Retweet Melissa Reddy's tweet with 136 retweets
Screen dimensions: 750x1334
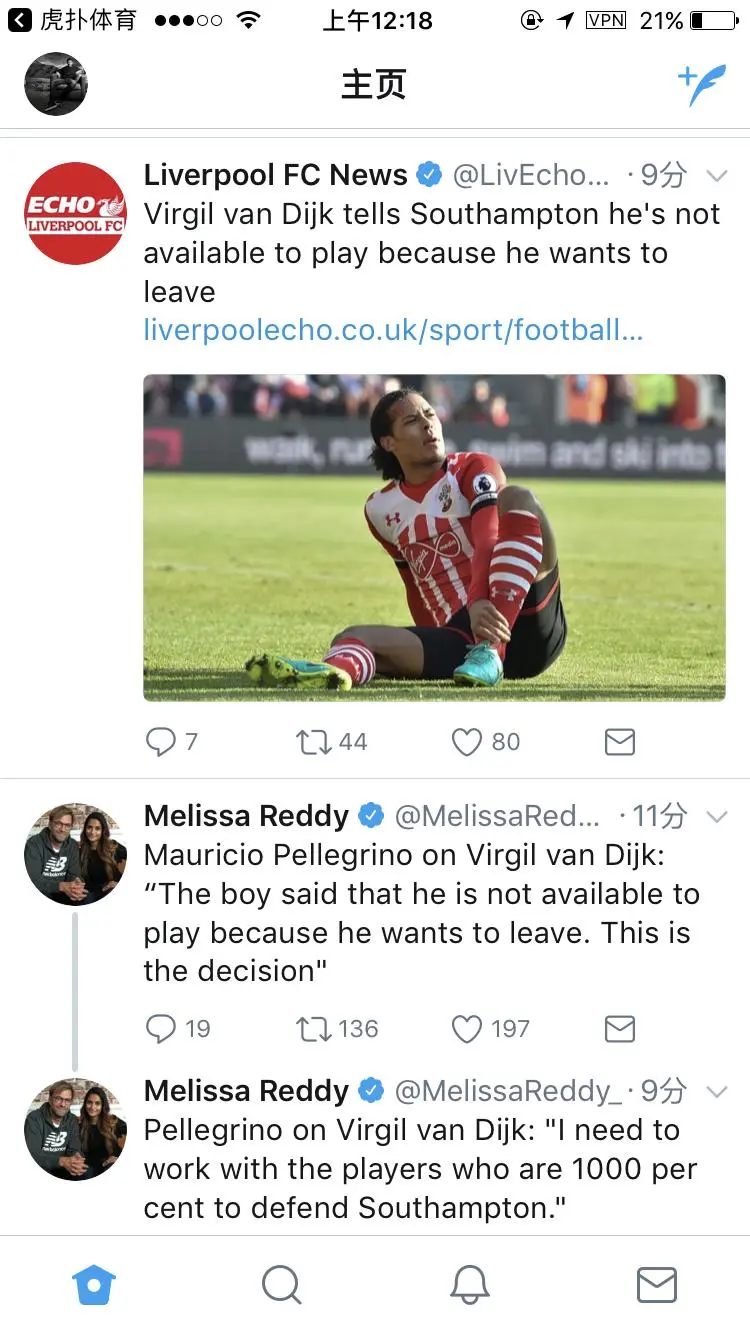click(x=315, y=1029)
